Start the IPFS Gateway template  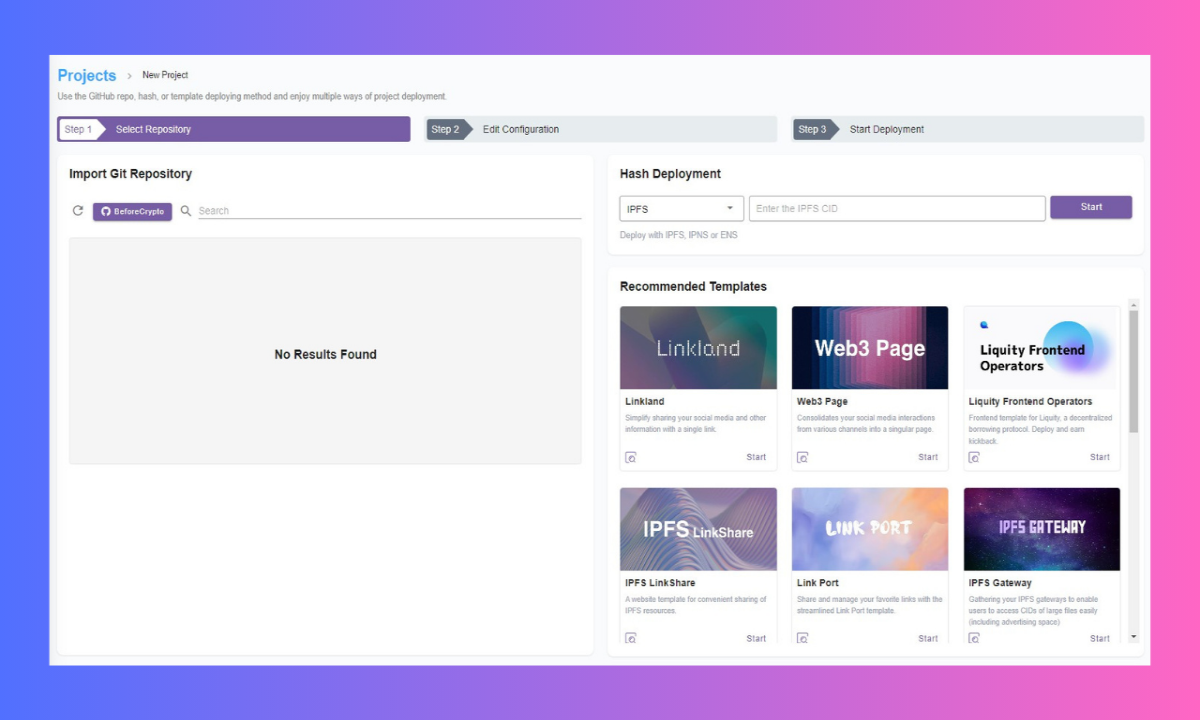click(x=1100, y=638)
